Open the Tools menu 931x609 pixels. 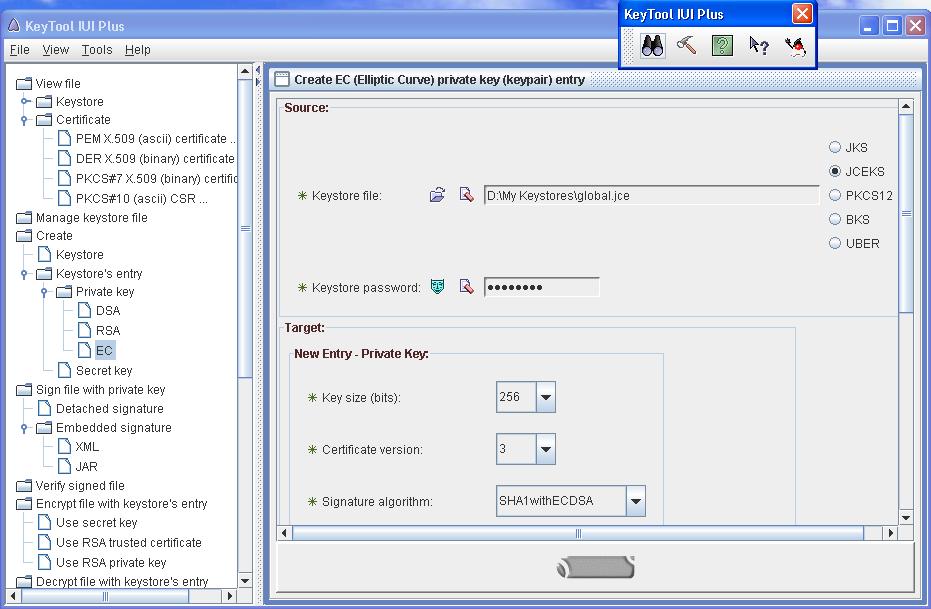click(96, 49)
